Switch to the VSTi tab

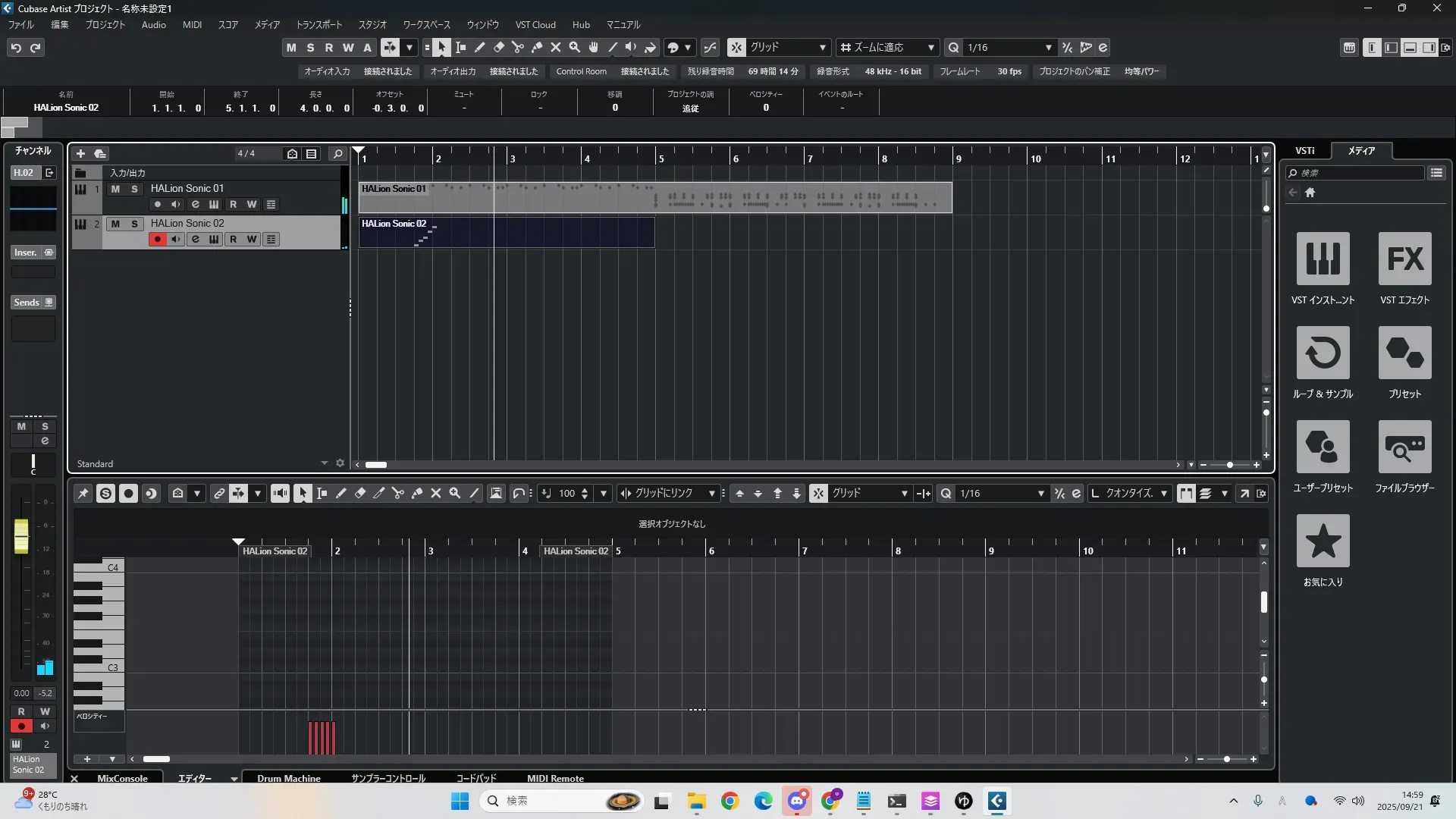[x=1304, y=151]
